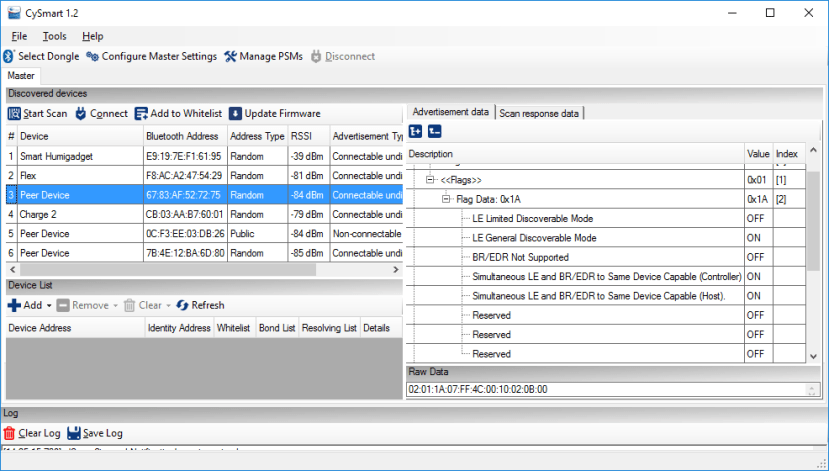Open the Clear dropdown arrow in Device List

[x=168, y=306]
